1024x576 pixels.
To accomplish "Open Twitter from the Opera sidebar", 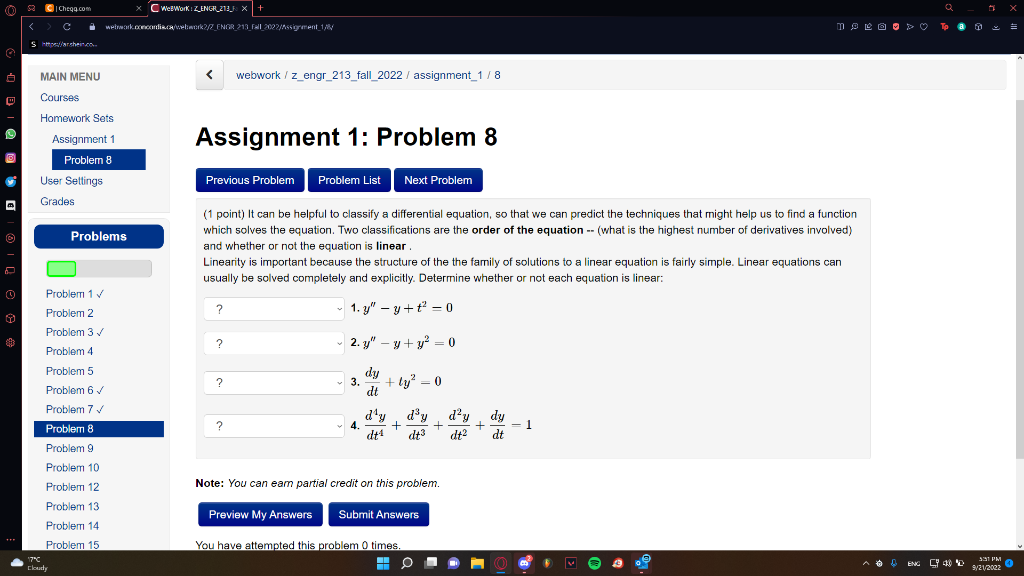I will pos(9,180).
